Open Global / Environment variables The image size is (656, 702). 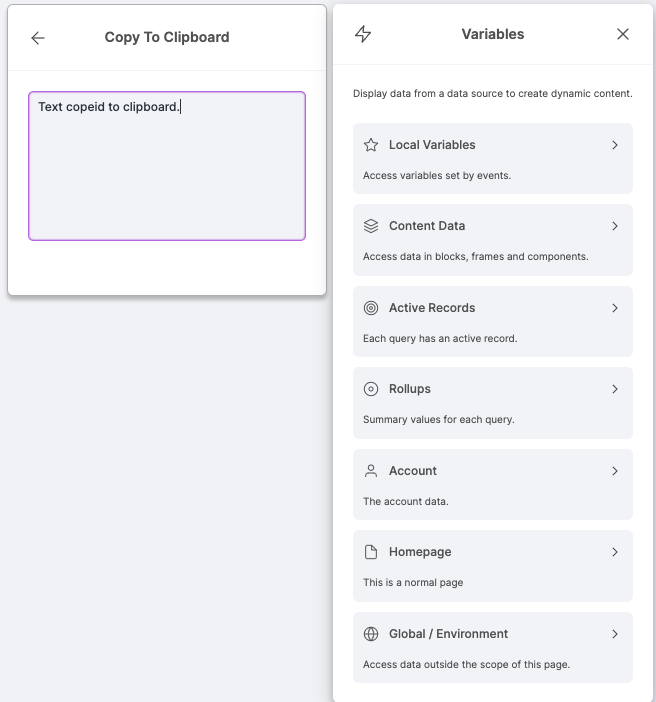pyautogui.click(x=493, y=647)
